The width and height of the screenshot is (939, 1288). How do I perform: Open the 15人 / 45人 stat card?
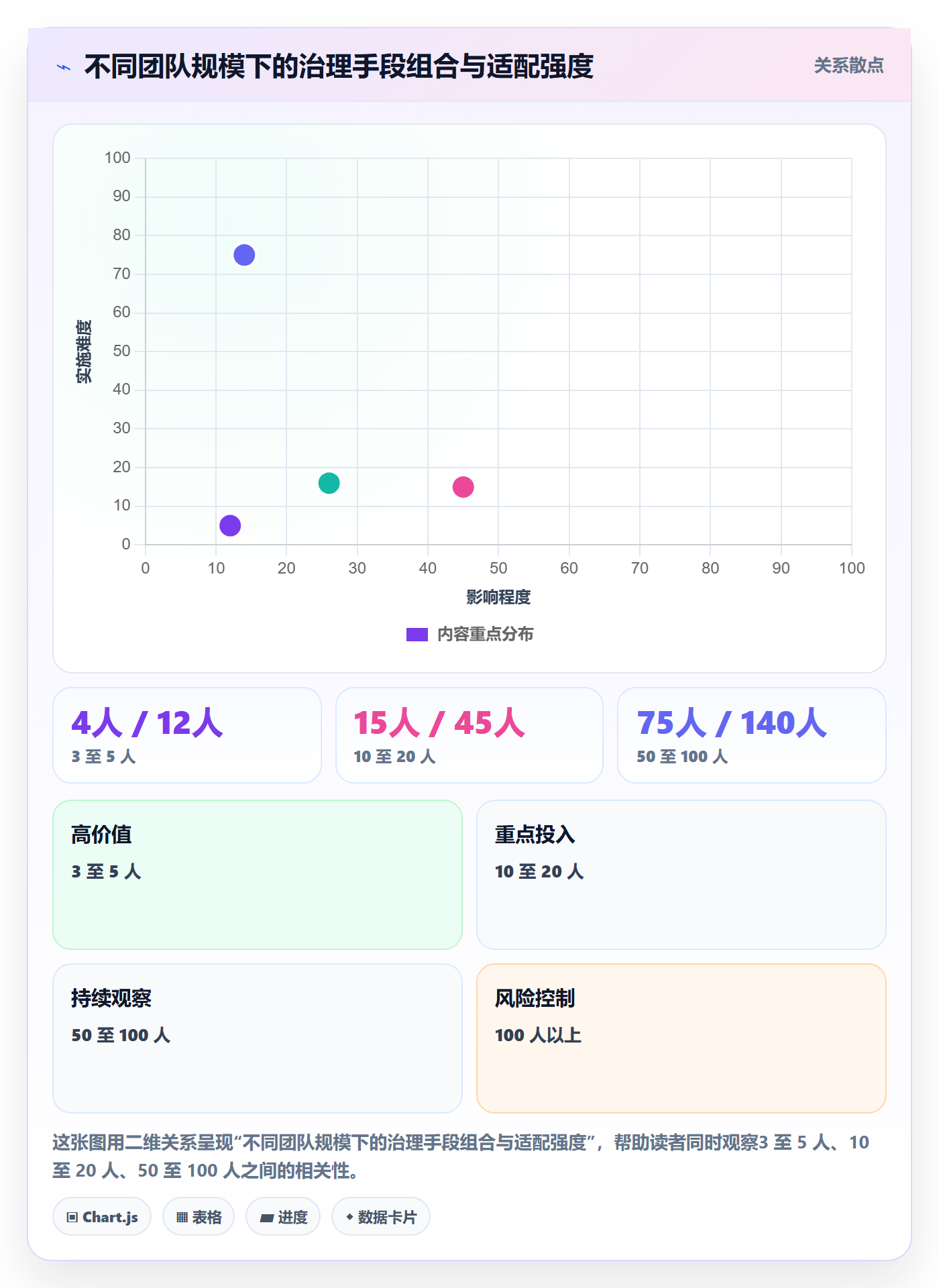pyautogui.click(x=469, y=735)
